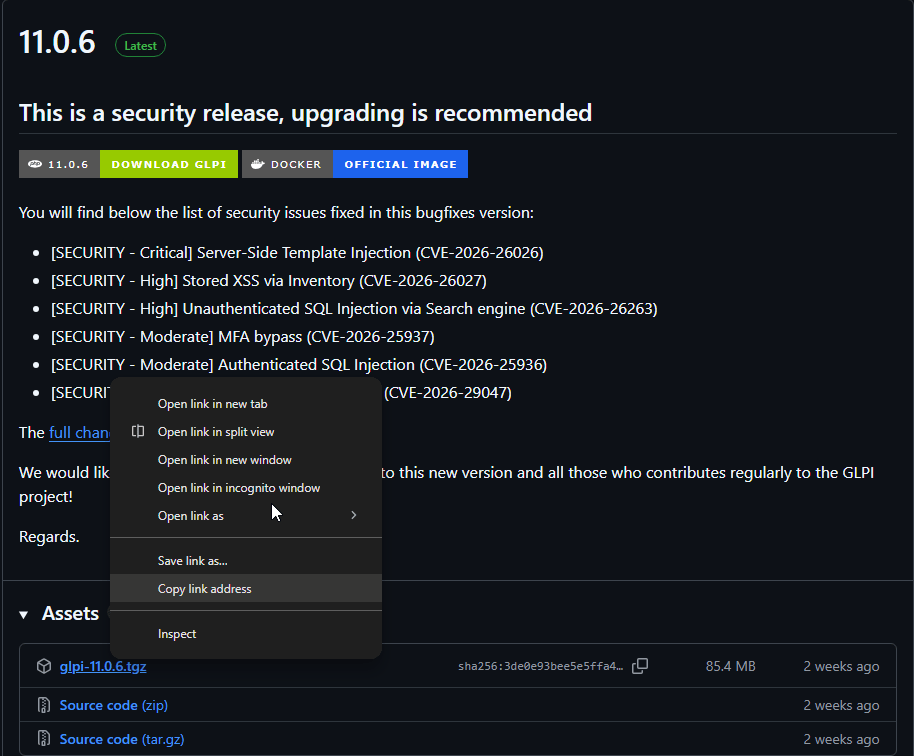Select 'Copy link address' from context menu
The image size is (914, 756).
[204, 589]
